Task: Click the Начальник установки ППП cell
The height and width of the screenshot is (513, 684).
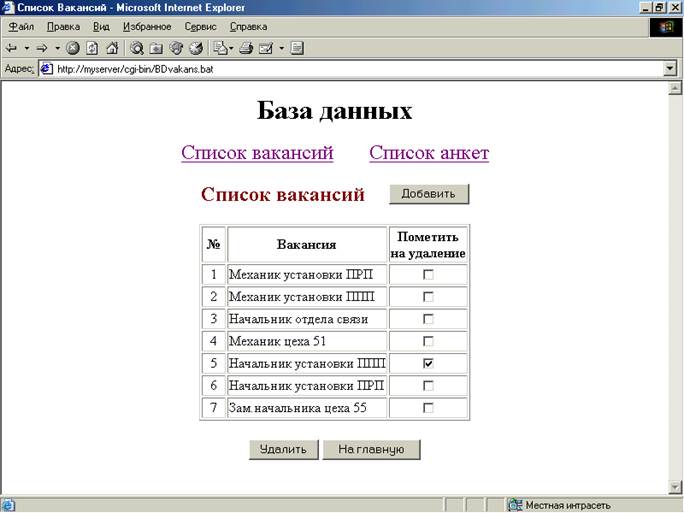Action: coord(307,363)
